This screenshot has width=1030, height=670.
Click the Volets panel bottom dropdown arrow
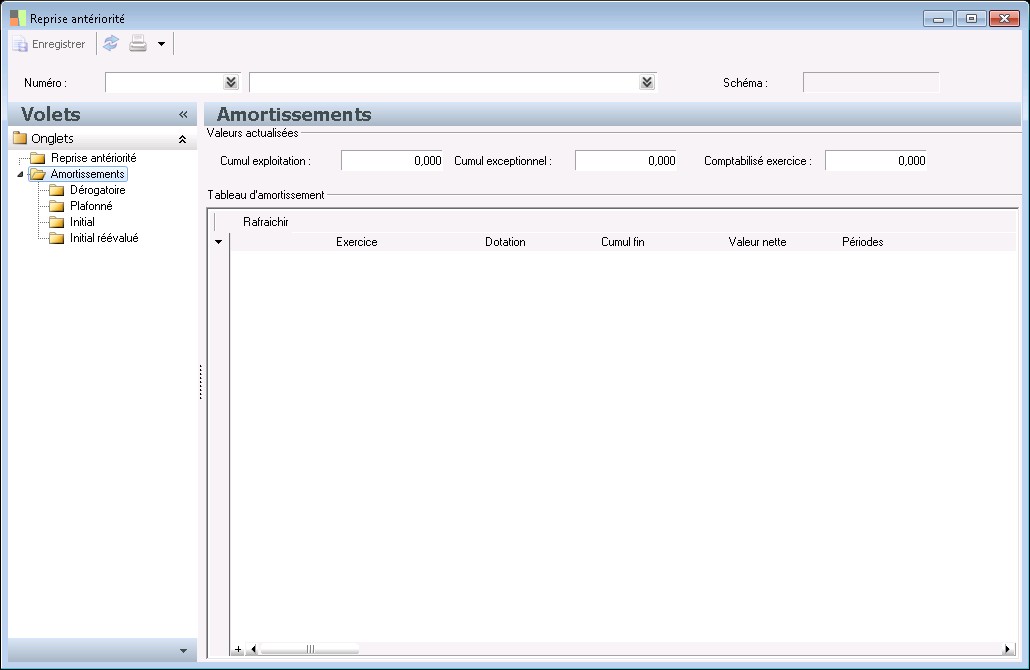(183, 651)
